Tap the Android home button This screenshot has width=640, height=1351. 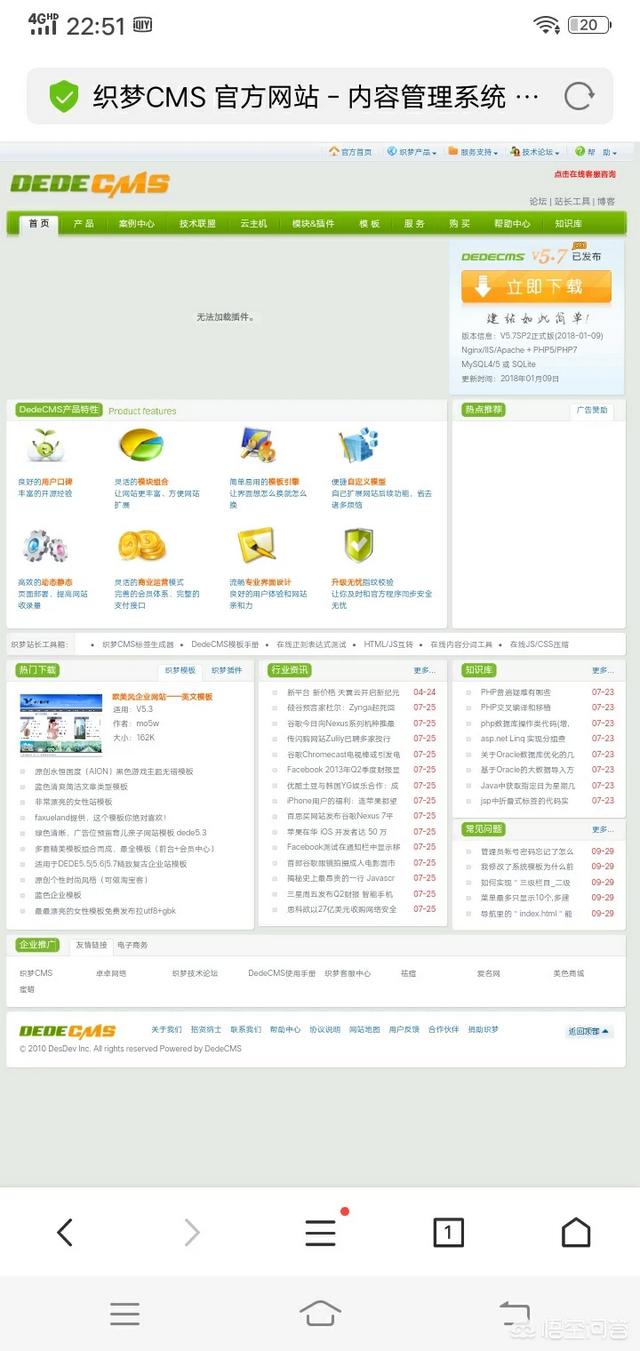pyautogui.click(x=320, y=1313)
